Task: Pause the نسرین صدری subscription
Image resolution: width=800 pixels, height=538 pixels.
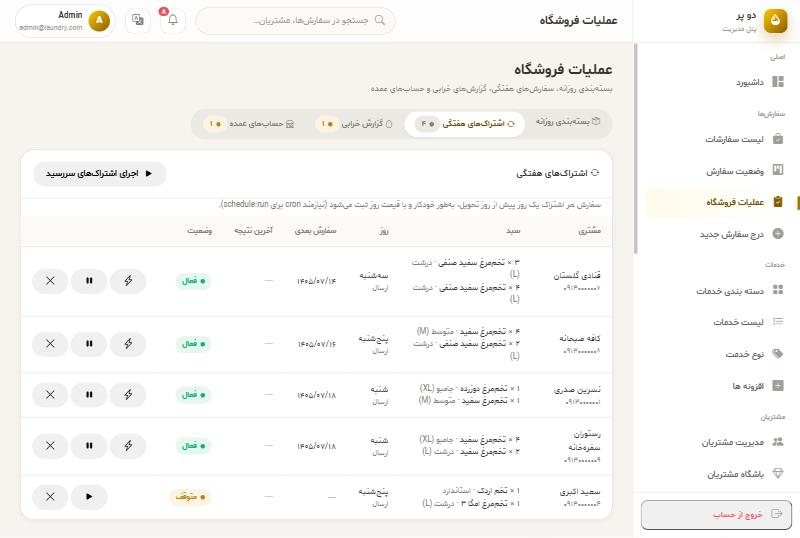Action: pyautogui.click(x=89, y=395)
